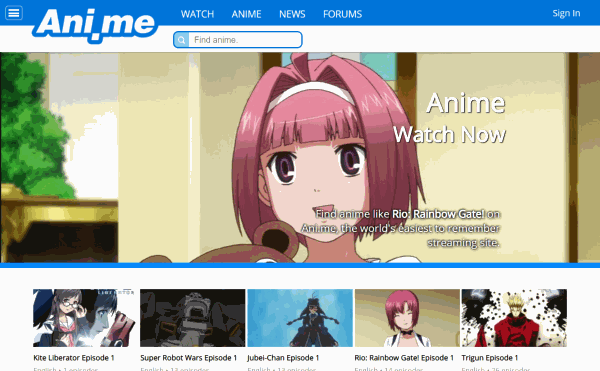The height and width of the screenshot is (371, 600).
Task: Open the Trigun thumbnail image
Action: pyautogui.click(x=514, y=318)
